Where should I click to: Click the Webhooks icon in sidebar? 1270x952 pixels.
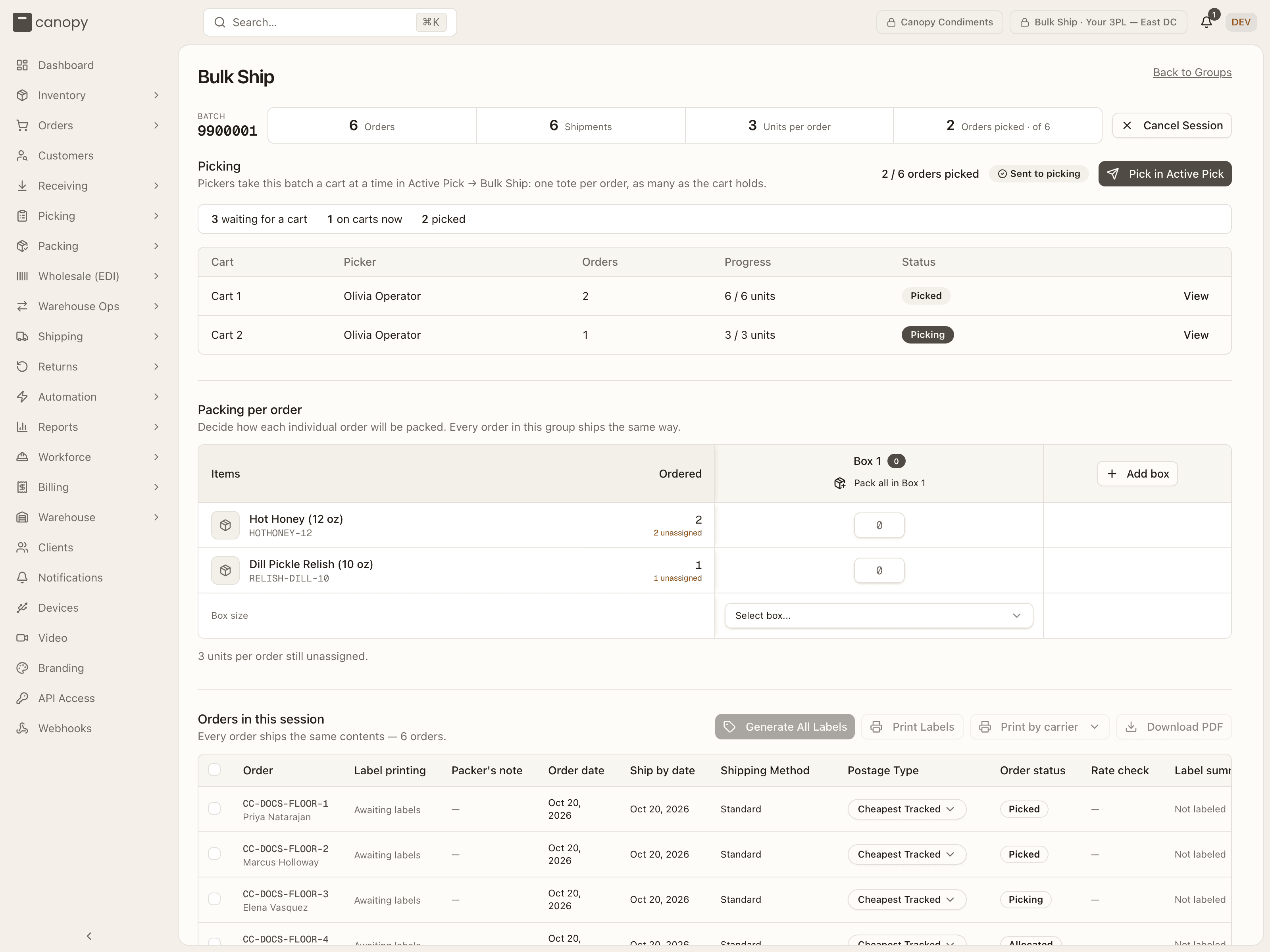pos(22,728)
